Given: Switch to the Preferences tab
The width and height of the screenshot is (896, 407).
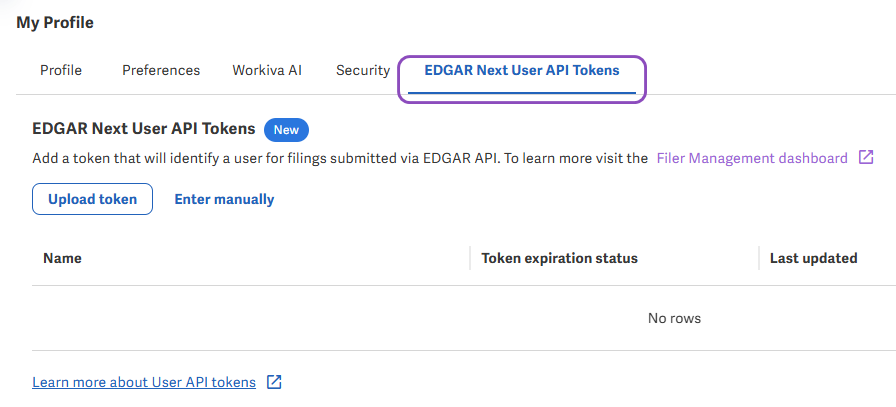Looking at the screenshot, I should click(x=161, y=70).
